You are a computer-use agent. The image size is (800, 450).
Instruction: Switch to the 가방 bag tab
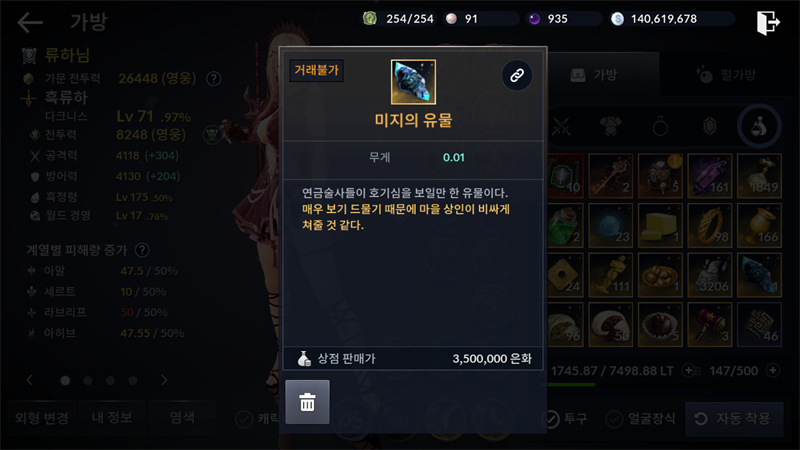coord(595,75)
